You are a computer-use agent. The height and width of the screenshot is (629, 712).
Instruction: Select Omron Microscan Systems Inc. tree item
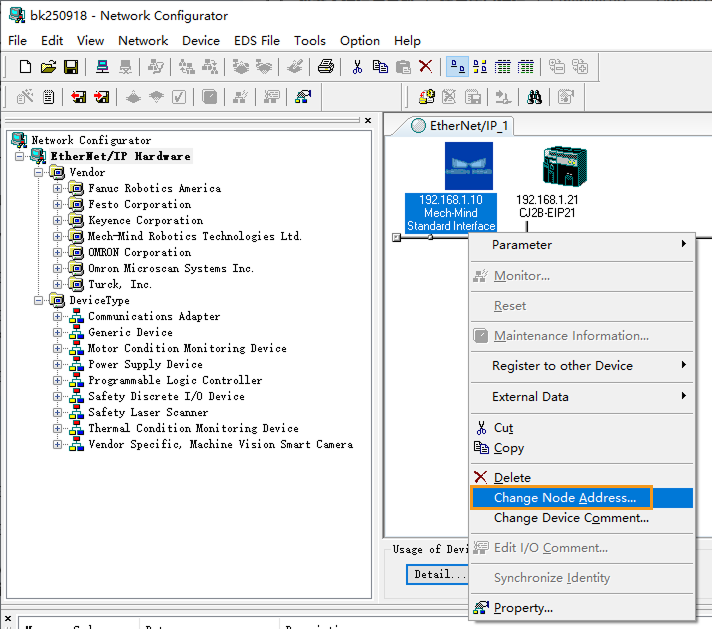pos(171,268)
